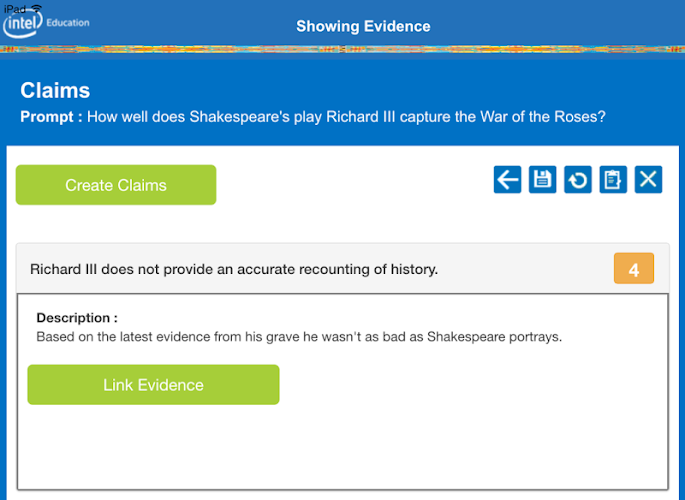
Task: Select the description text about his grave
Action: tap(299, 337)
